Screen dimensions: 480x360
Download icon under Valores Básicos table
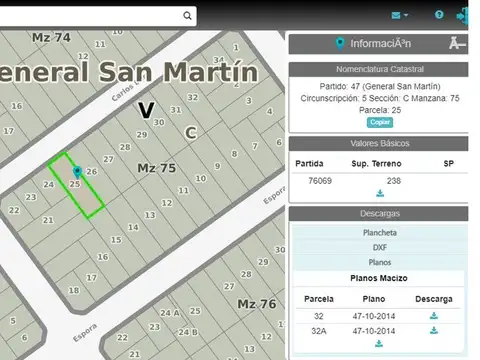coord(380,193)
